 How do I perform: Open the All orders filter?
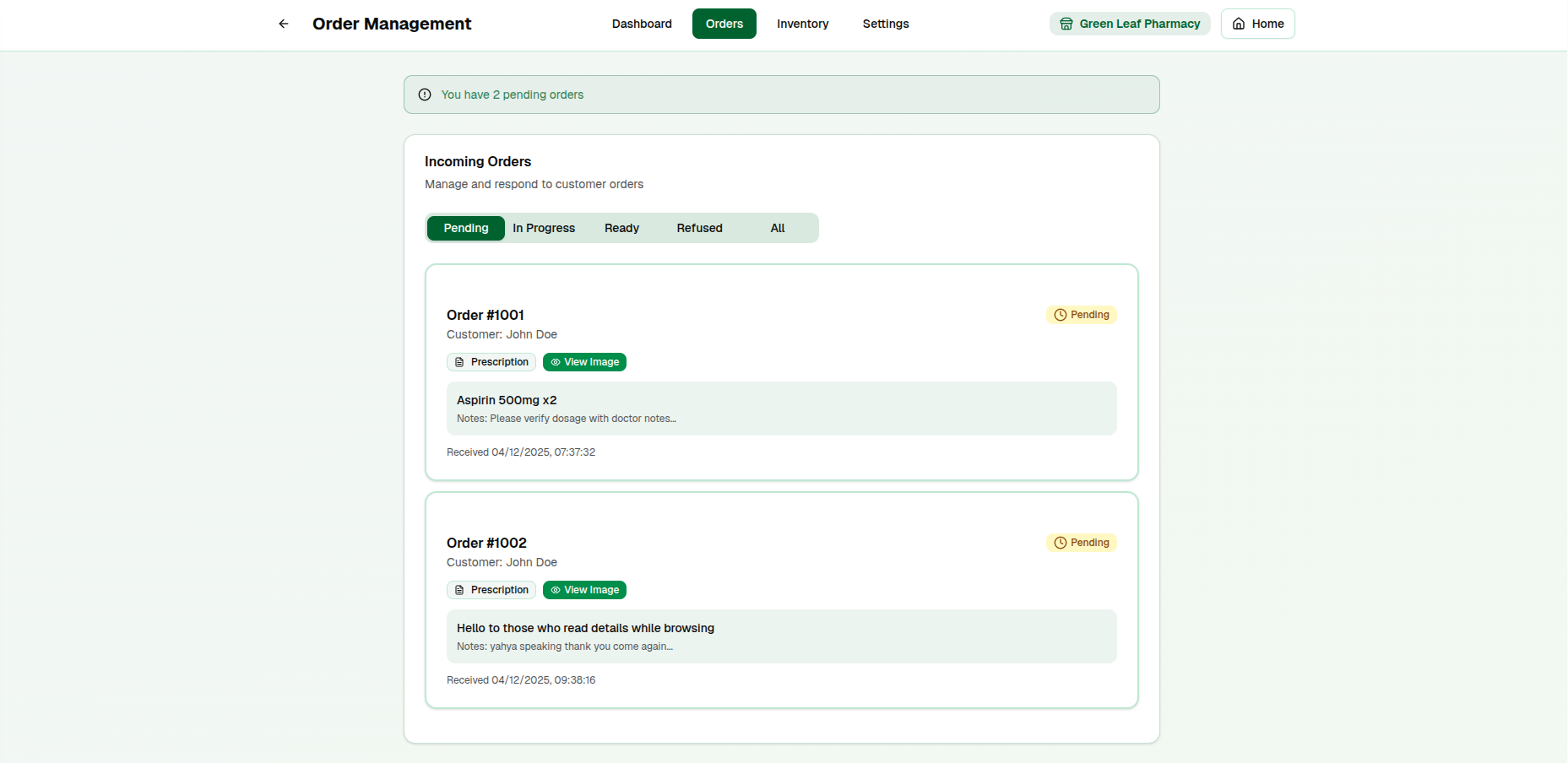click(777, 228)
